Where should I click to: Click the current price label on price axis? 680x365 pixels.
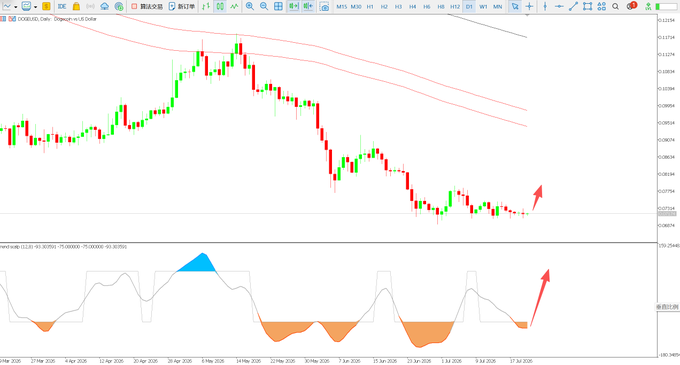667,214
